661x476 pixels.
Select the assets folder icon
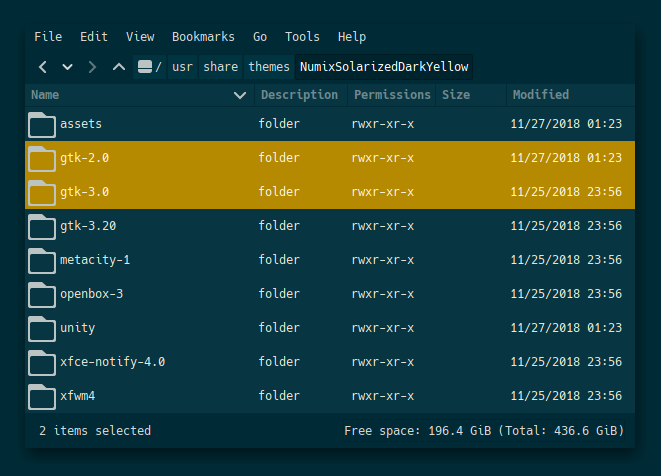42,124
